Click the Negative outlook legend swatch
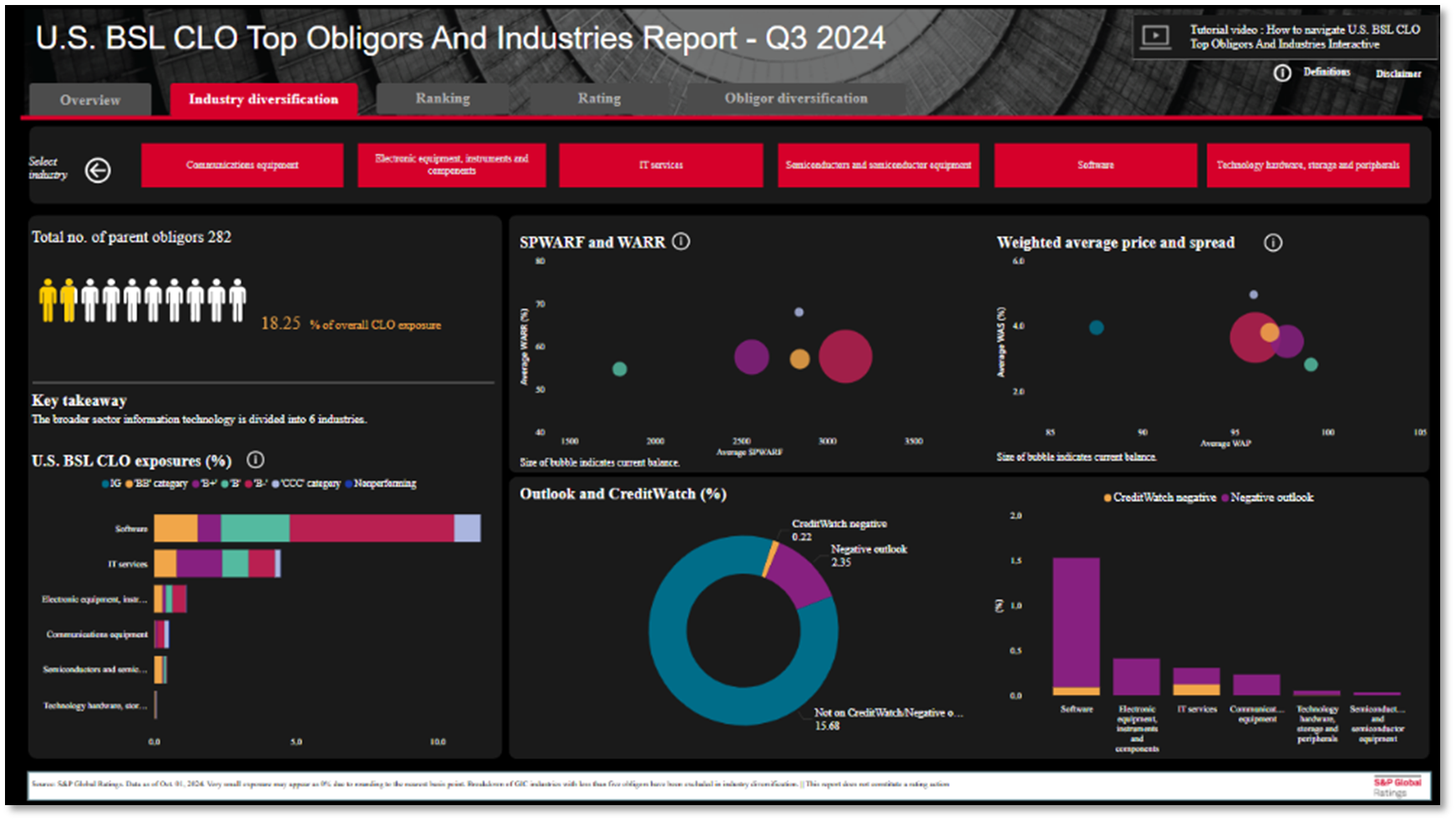This screenshot has height=821, width=1456. pos(1225,498)
